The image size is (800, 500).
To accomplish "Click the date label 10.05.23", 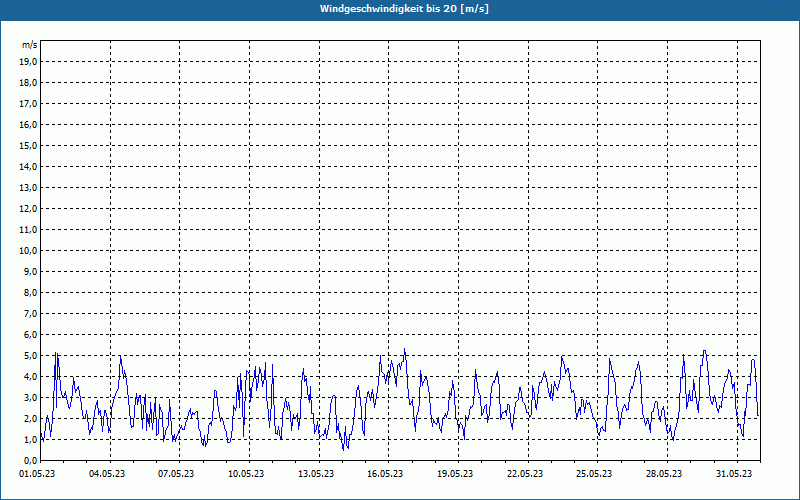I will point(246,474).
